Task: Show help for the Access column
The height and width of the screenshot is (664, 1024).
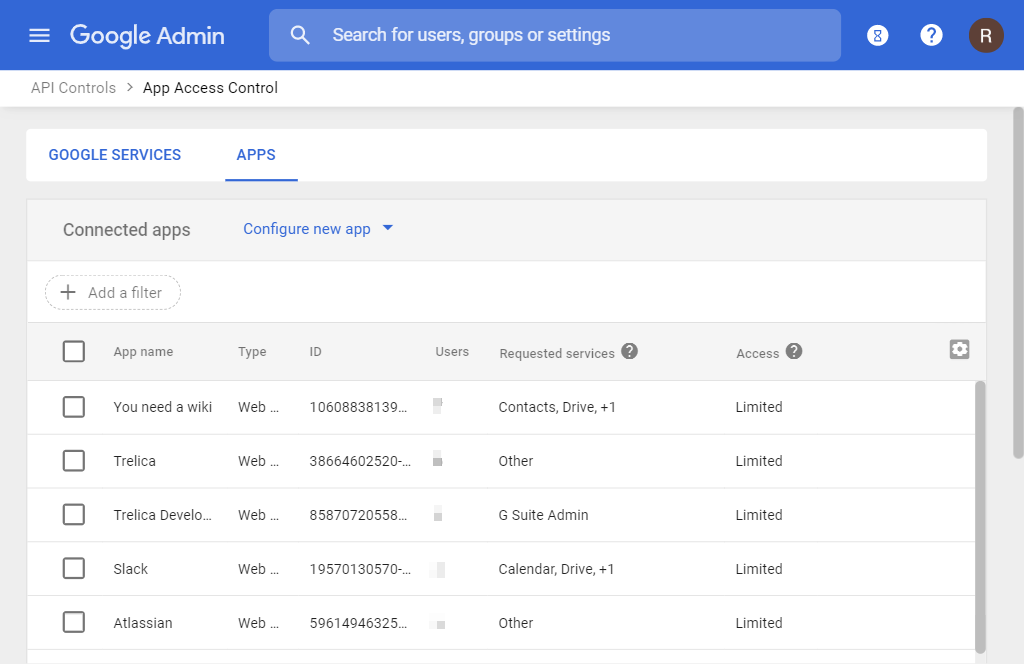Action: 794,351
